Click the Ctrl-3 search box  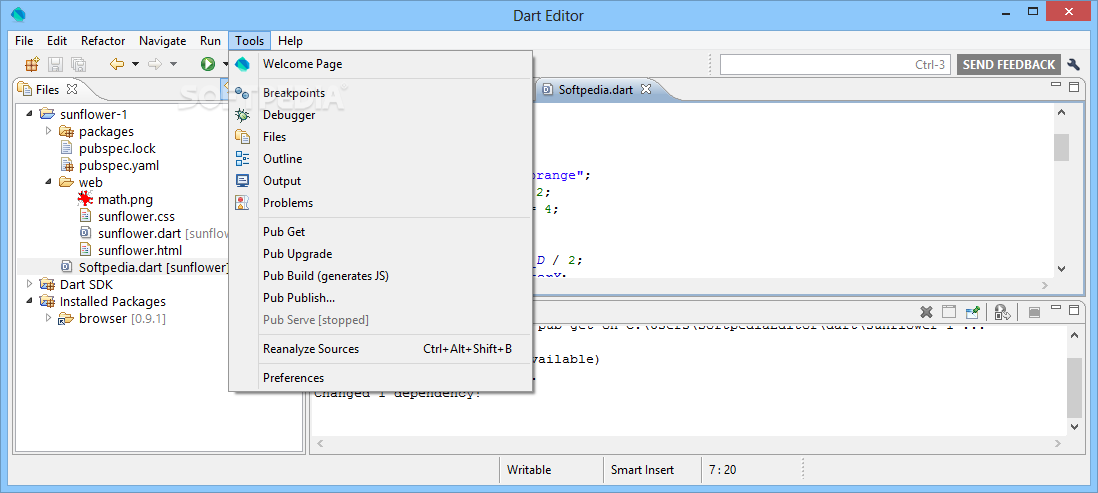click(x=835, y=64)
